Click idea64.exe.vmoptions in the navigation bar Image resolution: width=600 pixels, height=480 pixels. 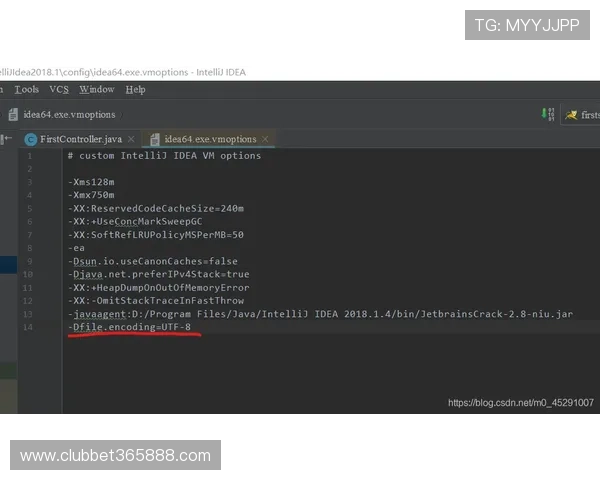(x=69, y=115)
